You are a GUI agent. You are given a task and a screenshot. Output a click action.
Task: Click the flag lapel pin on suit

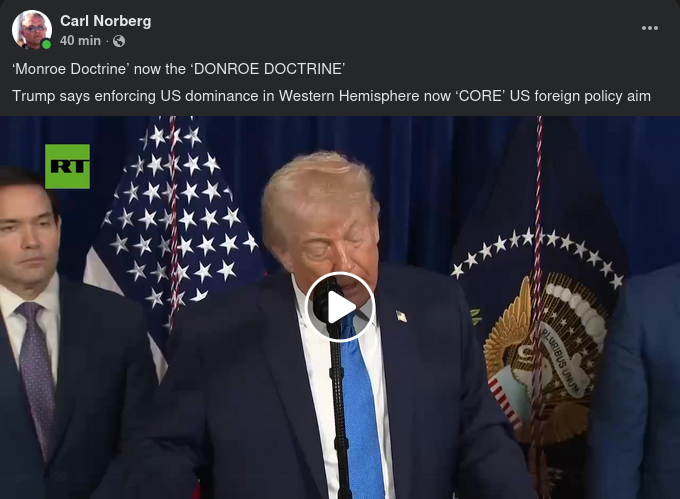coord(401,316)
